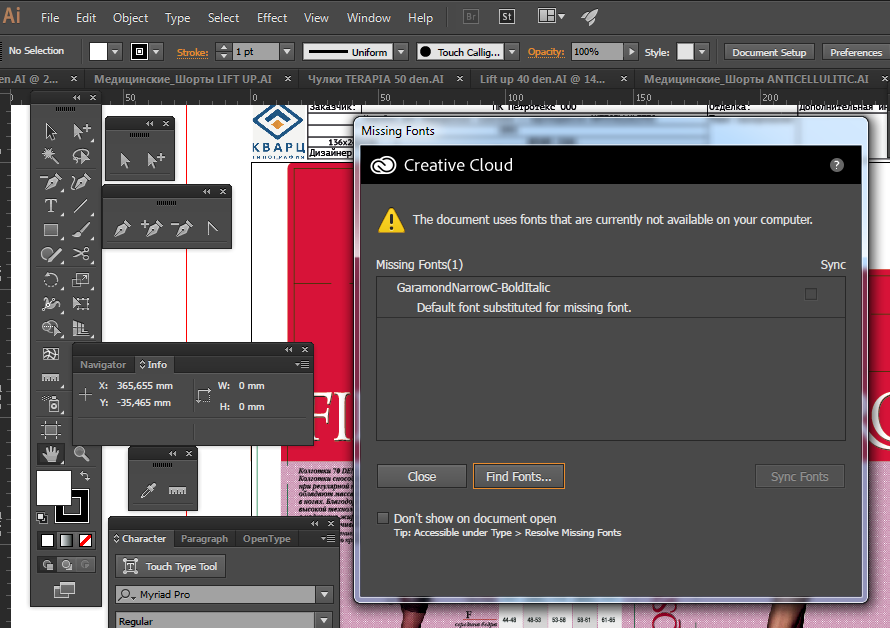Open the Window menu

(369, 18)
